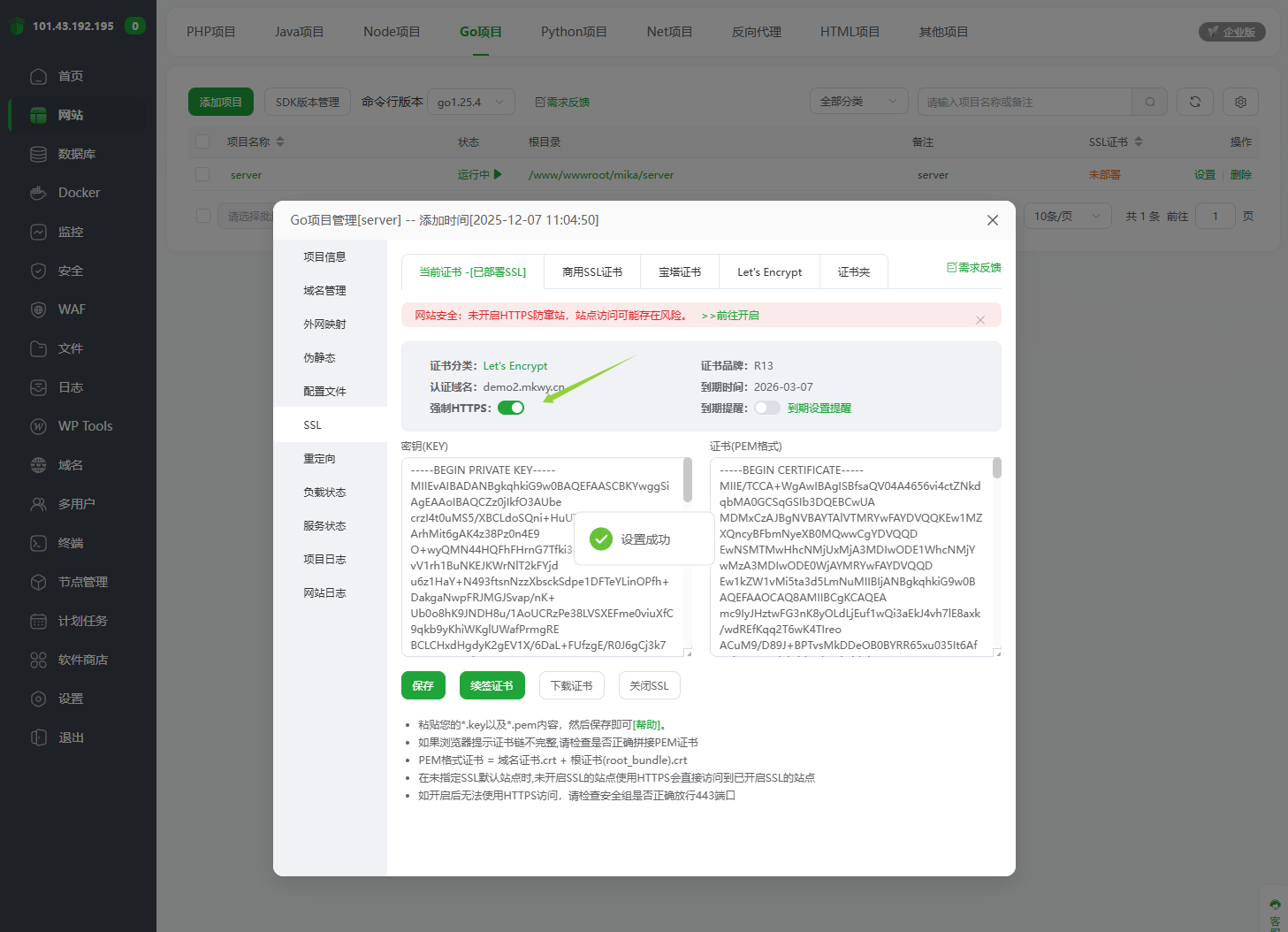
Task: Open the category filter dropdown
Action: pyautogui.click(x=858, y=102)
